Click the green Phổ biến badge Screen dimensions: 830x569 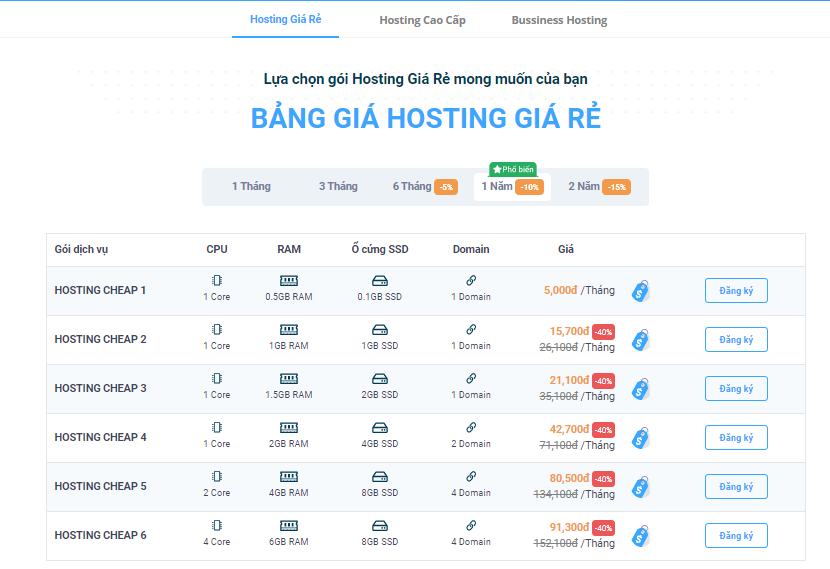pos(513,169)
